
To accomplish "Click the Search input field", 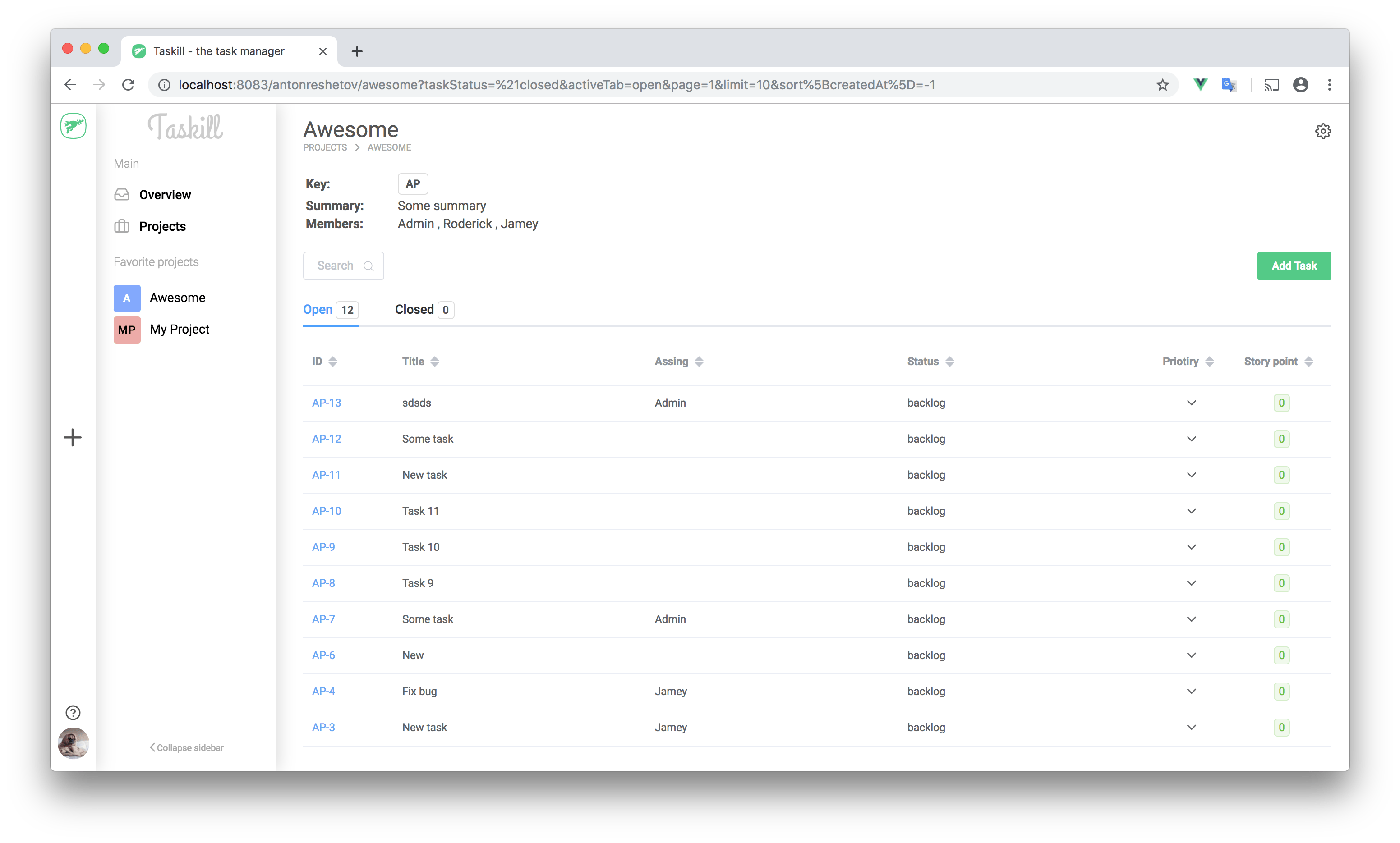I will 343,266.
